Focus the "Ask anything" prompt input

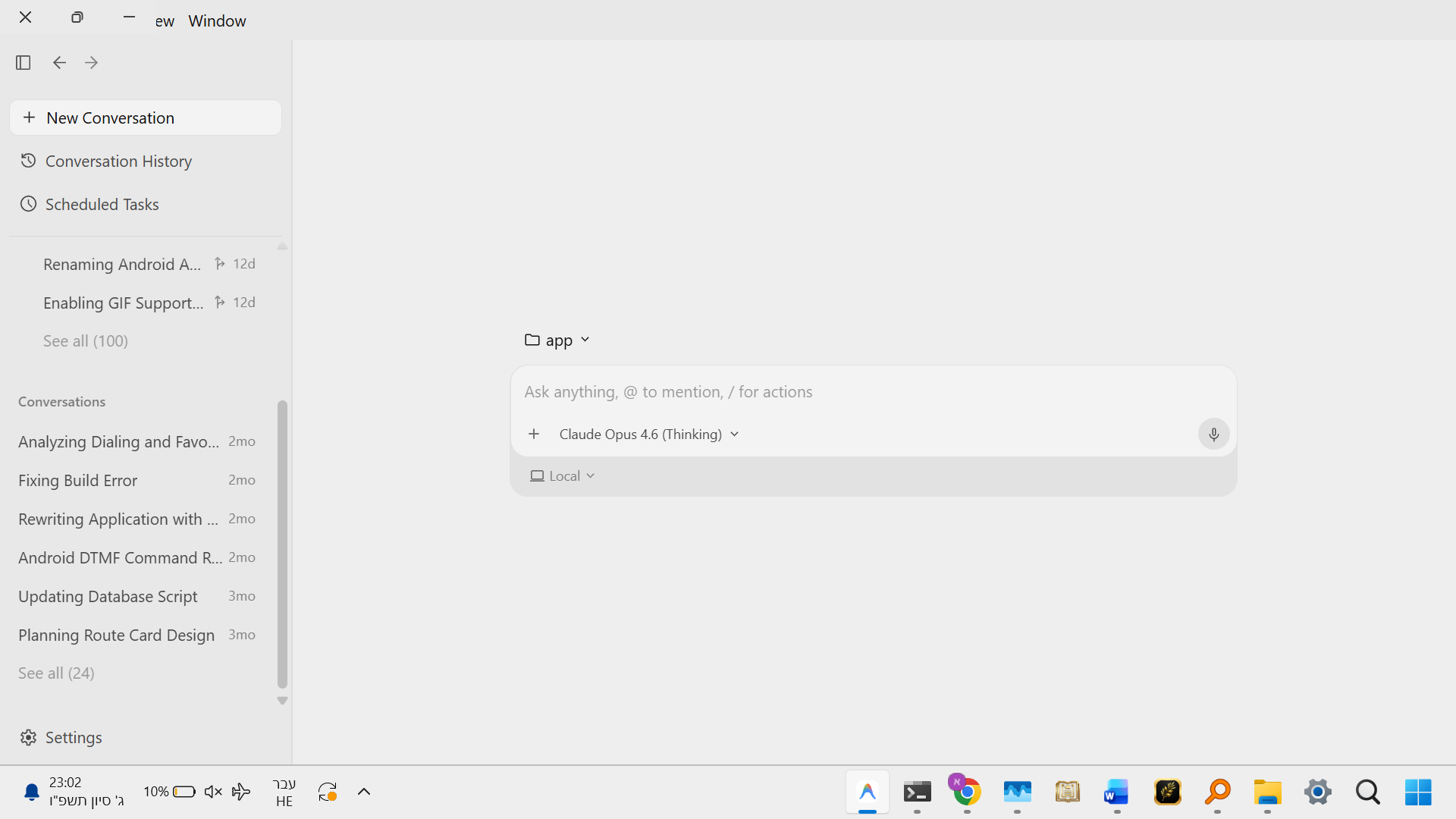point(874,392)
